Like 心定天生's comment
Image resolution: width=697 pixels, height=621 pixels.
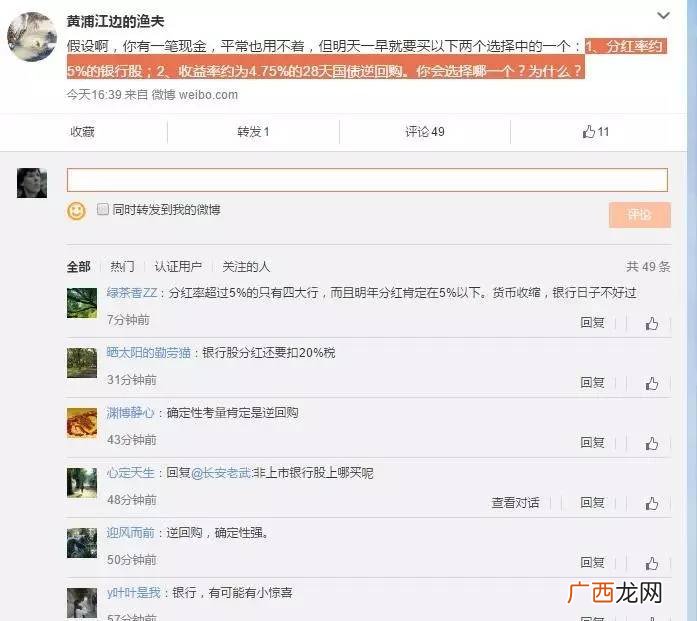(652, 503)
